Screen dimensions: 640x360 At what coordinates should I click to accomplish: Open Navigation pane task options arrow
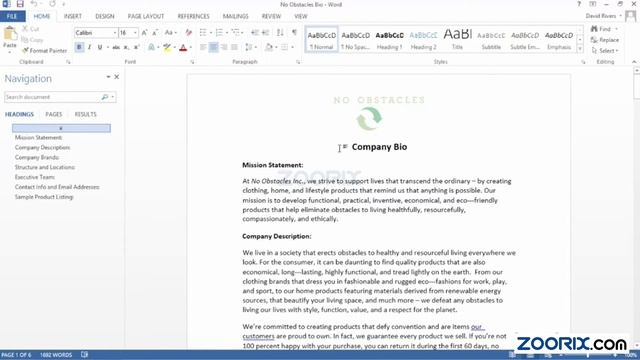[x=108, y=77]
